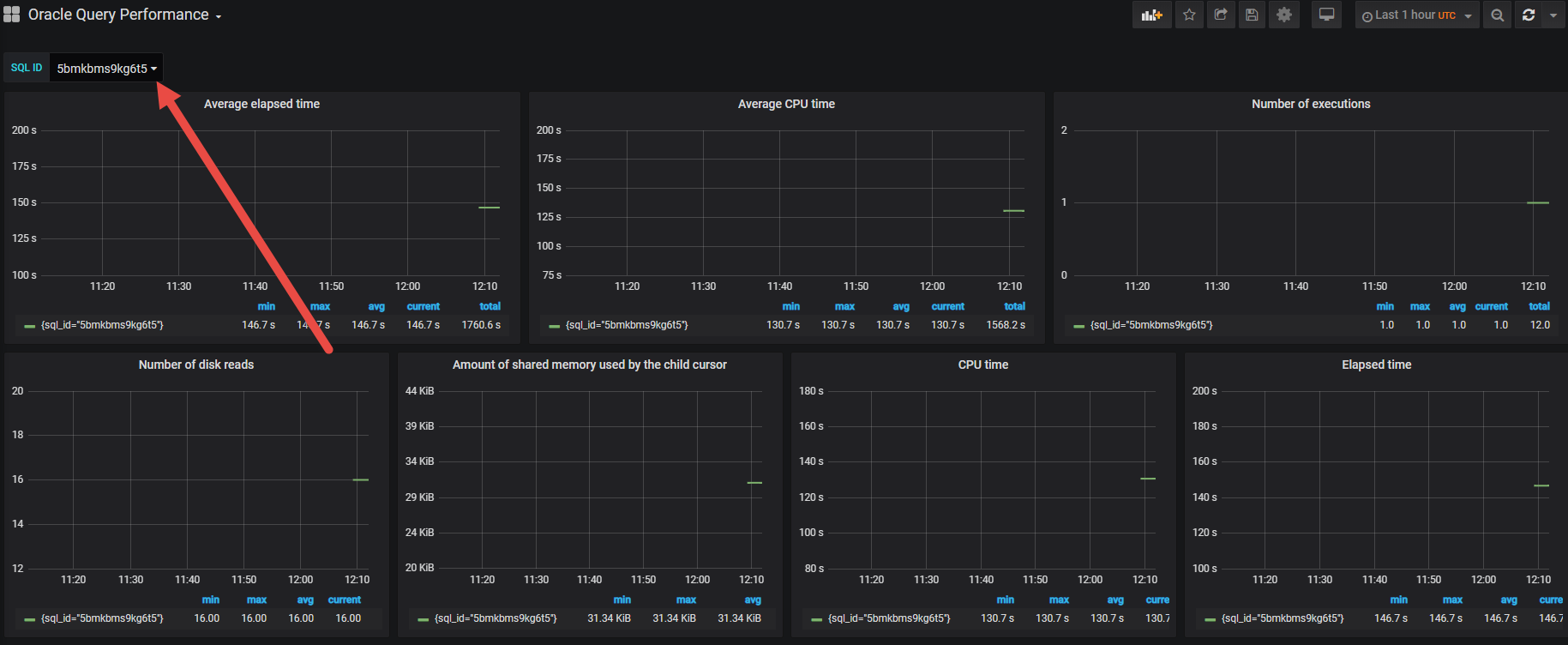
Task: Open Elapsed time panel title menu
Action: [1377, 365]
